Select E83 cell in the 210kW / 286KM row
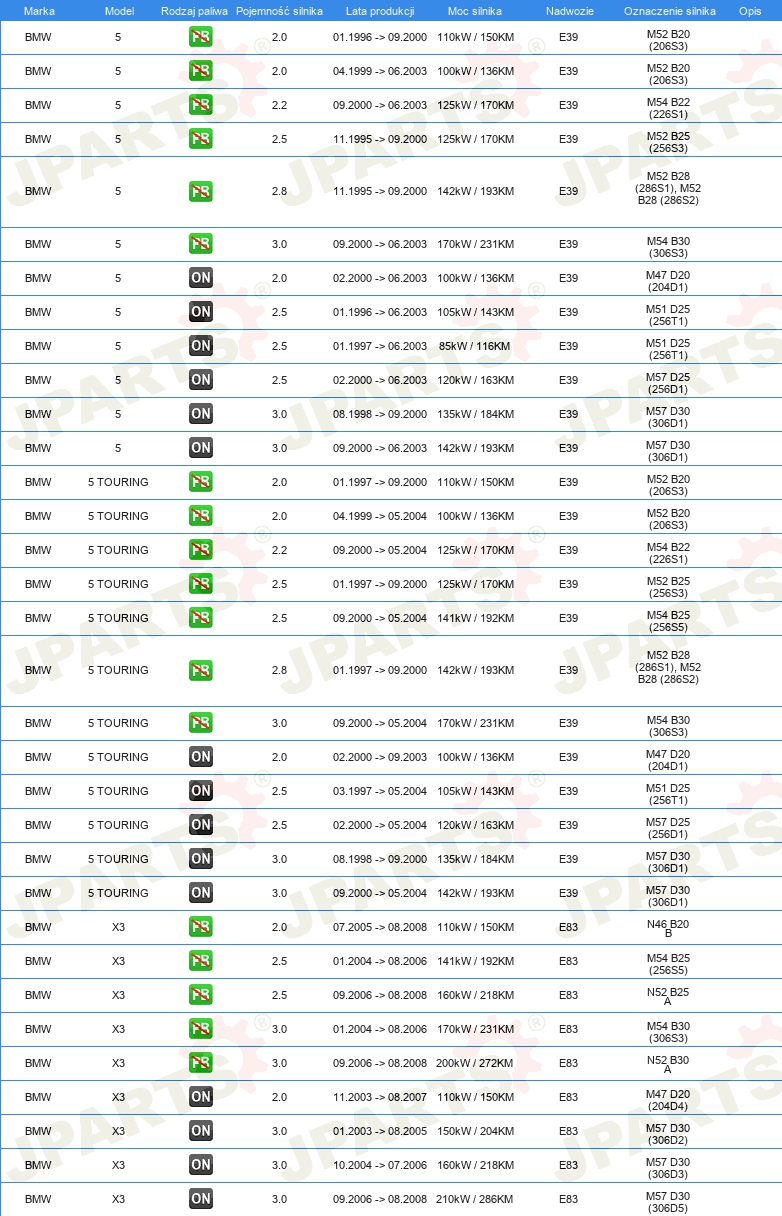Screen dimensions: 782x1216 (x=569, y=1199)
